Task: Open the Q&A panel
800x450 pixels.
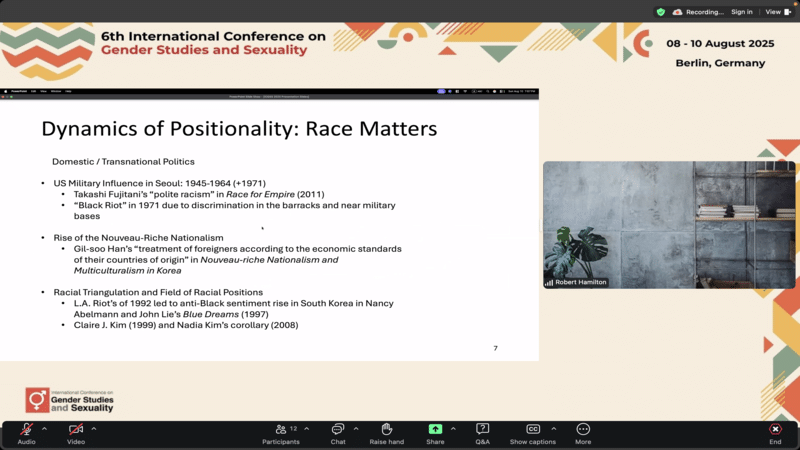Action: tap(483, 429)
